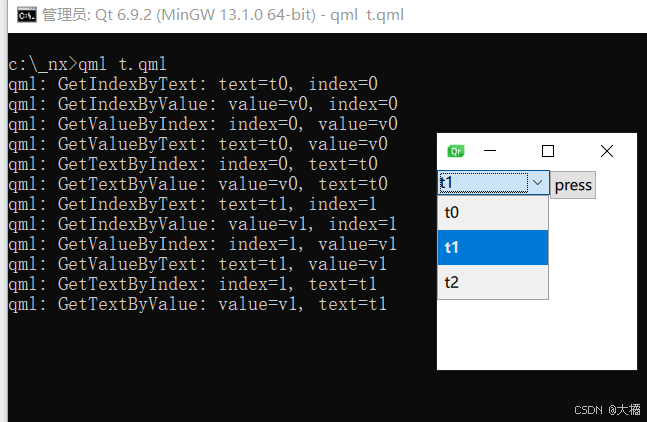The width and height of the screenshot is (647, 422).
Task: Click 'GetValueByIndex: index=1, value=v1' line
Action: click(203, 244)
